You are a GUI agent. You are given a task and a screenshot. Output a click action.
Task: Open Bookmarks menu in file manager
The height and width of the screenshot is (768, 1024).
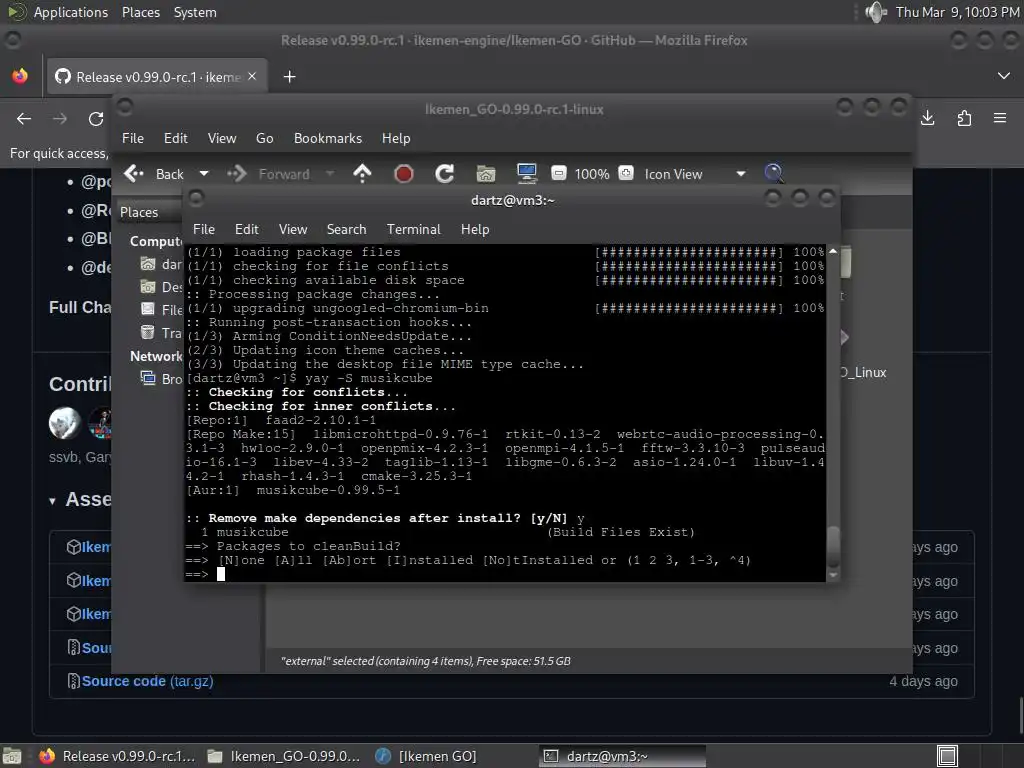[x=328, y=138]
